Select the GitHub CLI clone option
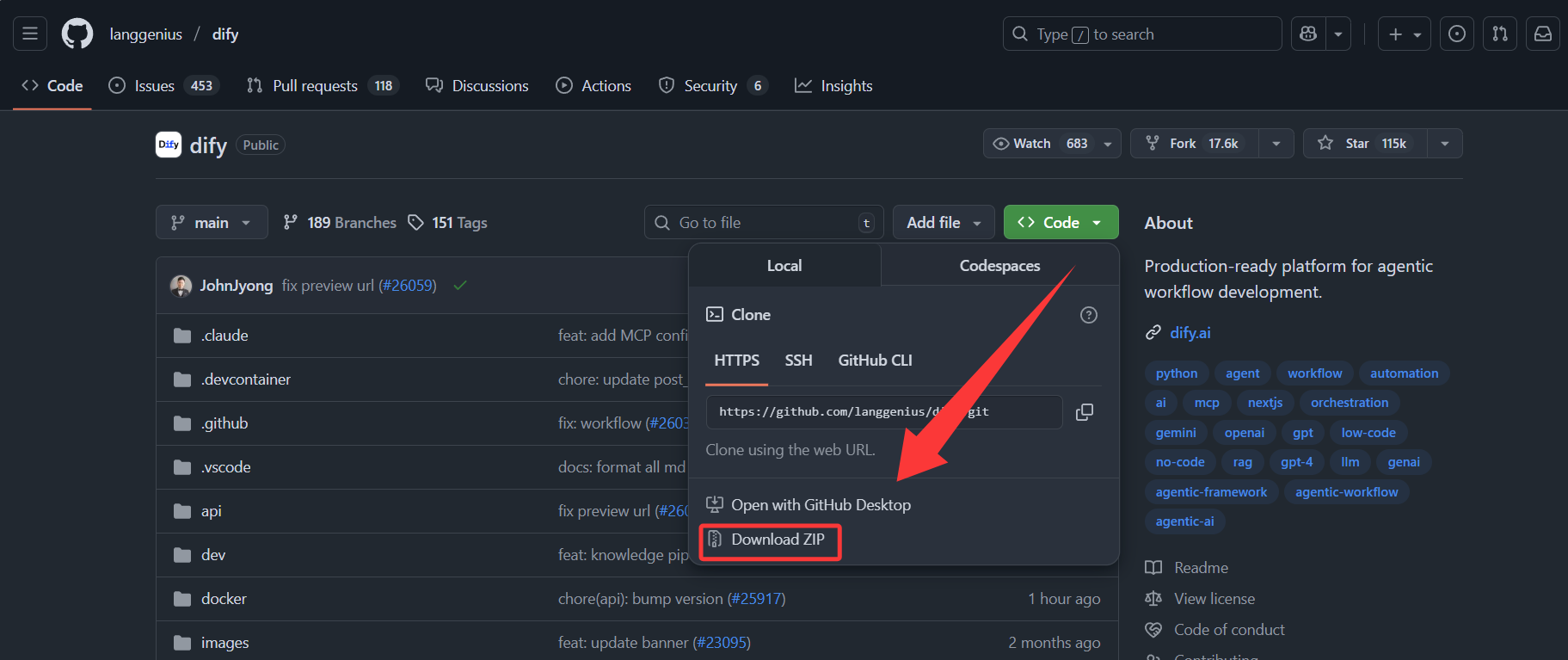This screenshot has width=1568, height=660. coord(875,361)
